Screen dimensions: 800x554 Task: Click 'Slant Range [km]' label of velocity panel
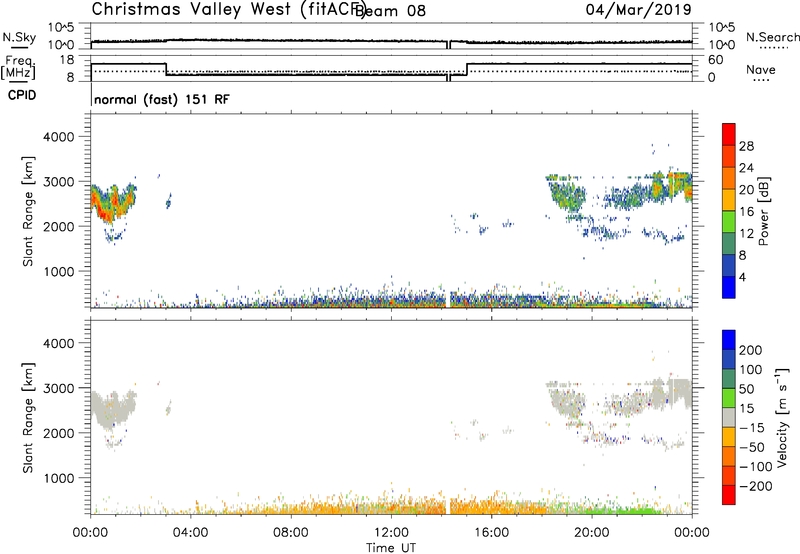pyautogui.click(x=28, y=418)
